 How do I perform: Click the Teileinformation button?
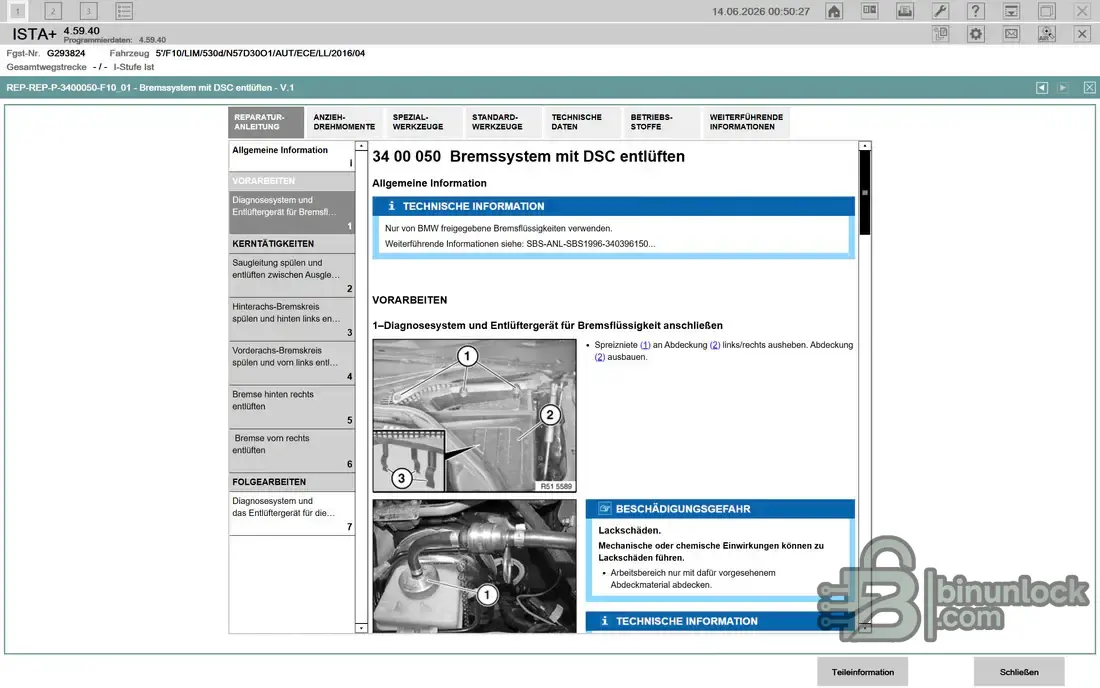click(862, 672)
